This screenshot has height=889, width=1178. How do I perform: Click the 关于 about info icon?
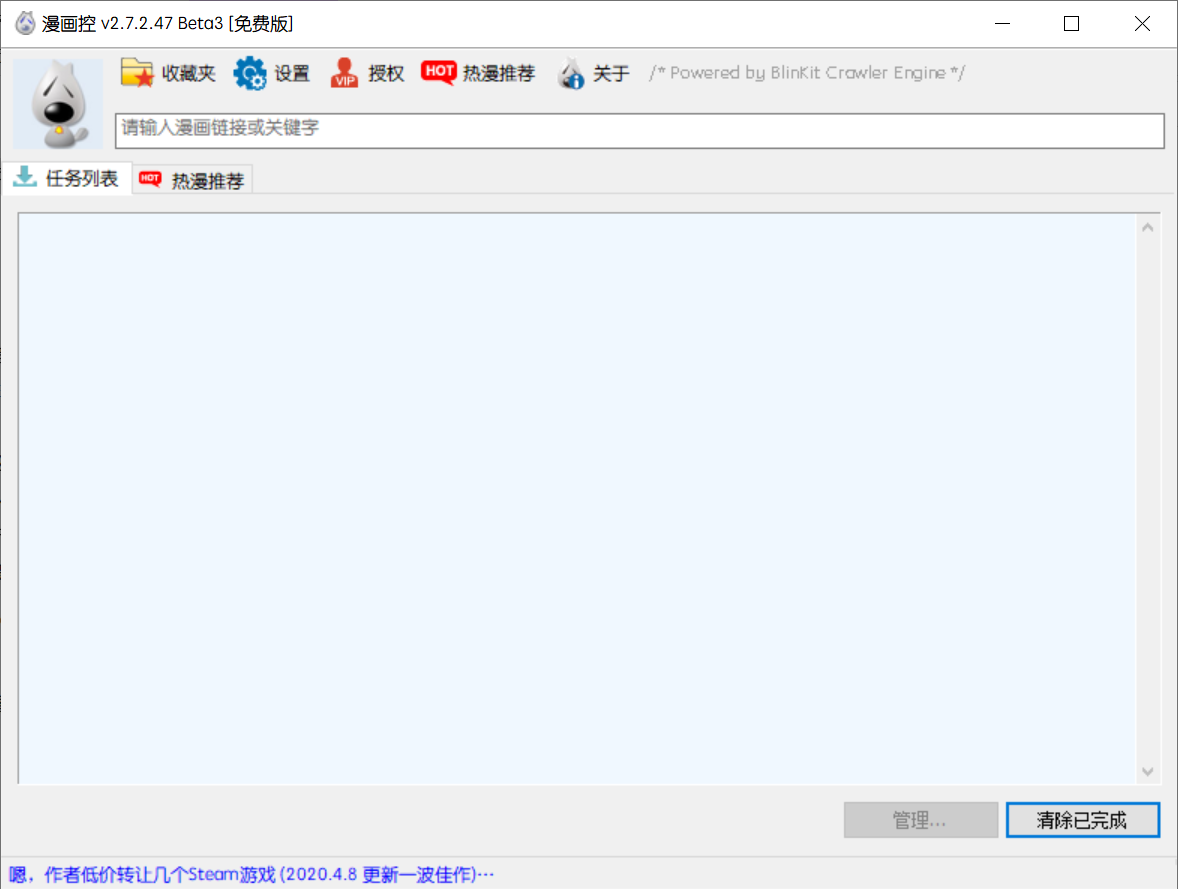click(571, 73)
